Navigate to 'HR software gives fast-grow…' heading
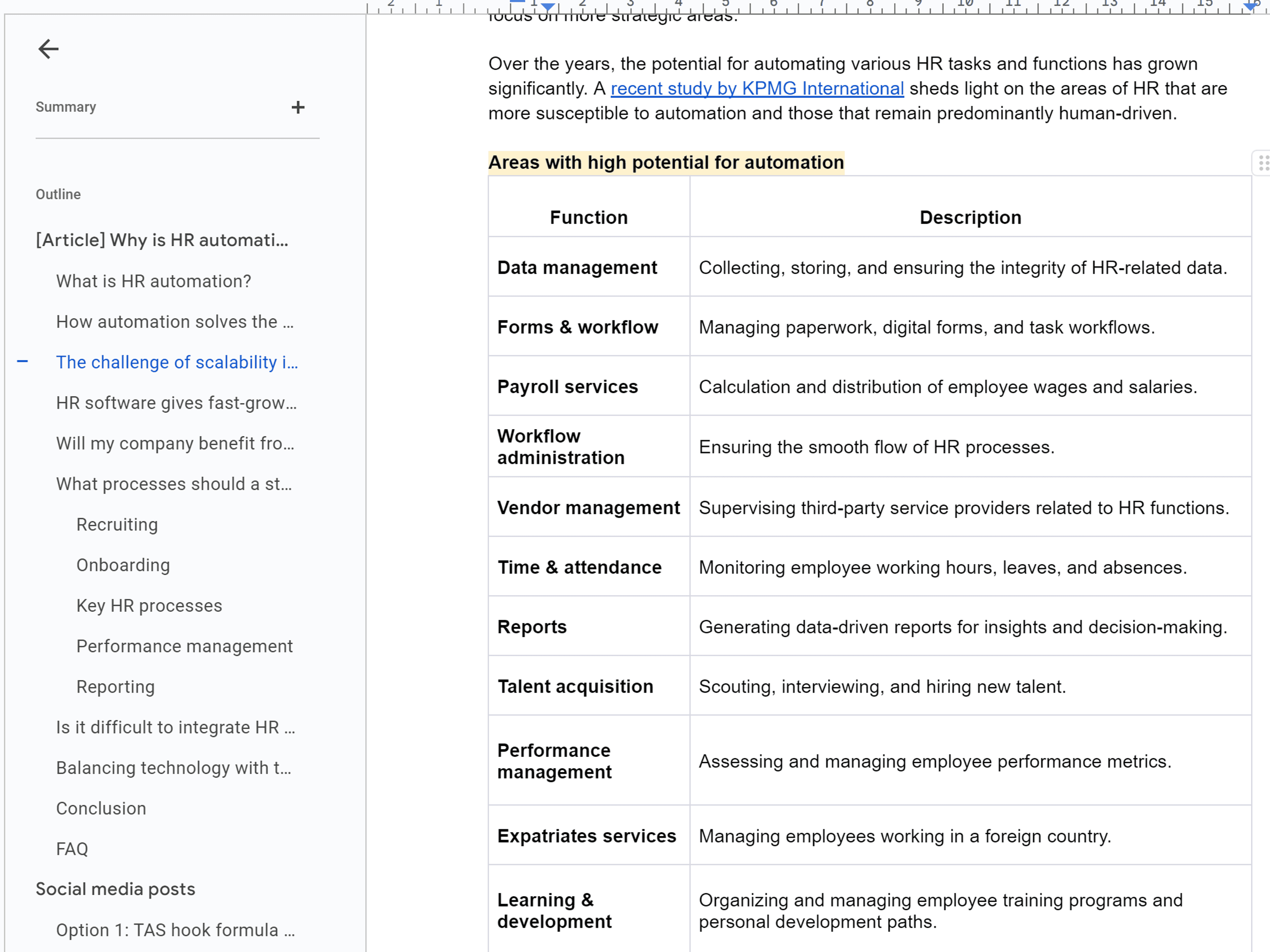Screen dimensions: 1270x952 coord(176,403)
